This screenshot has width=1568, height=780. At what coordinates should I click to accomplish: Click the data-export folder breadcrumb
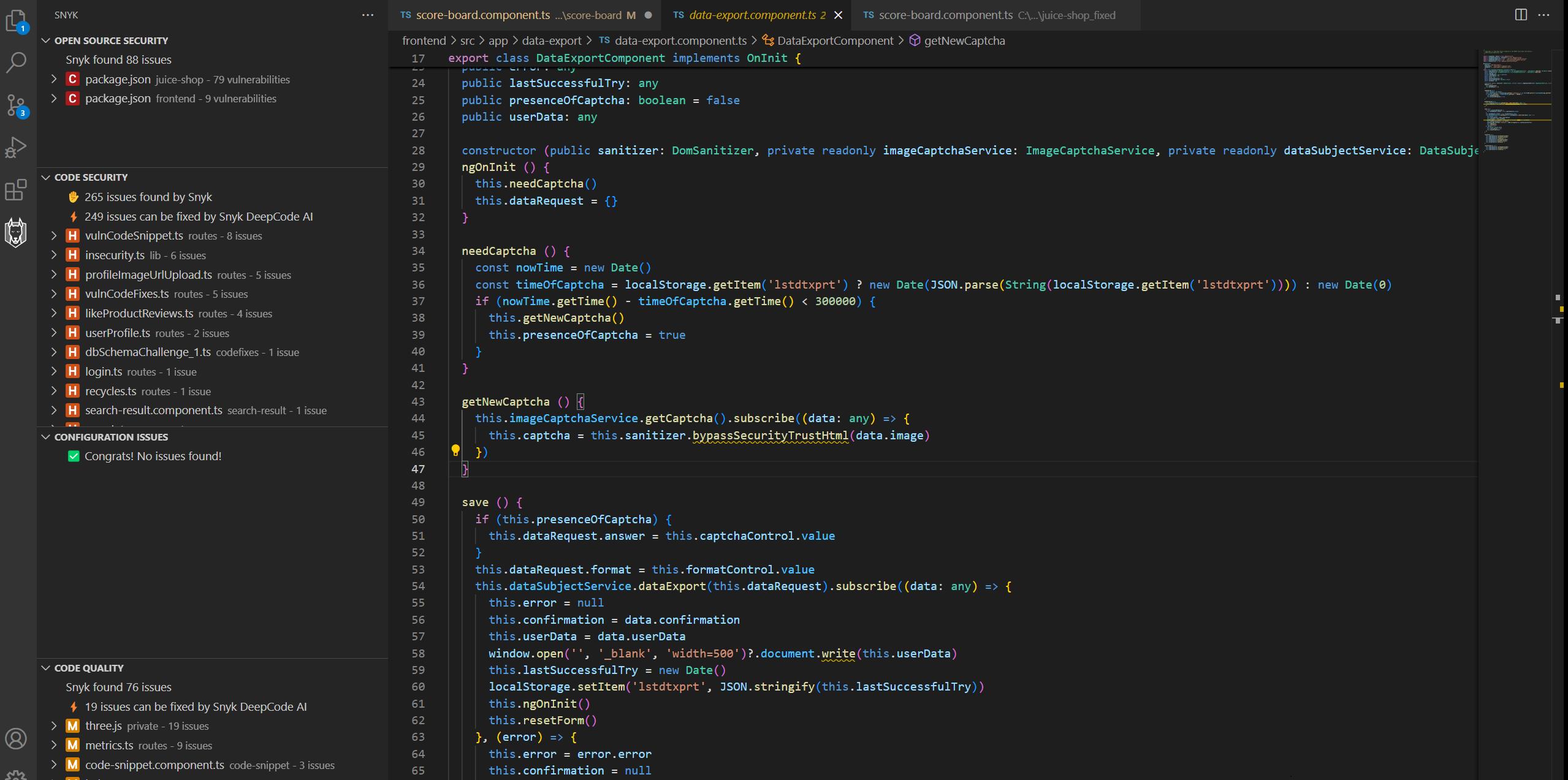coord(551,40)
